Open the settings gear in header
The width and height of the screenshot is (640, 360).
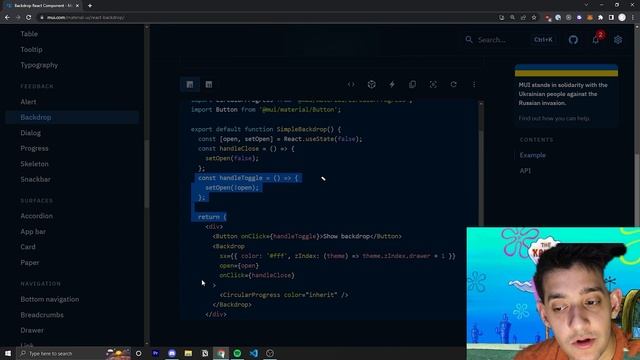coord(618,40)
